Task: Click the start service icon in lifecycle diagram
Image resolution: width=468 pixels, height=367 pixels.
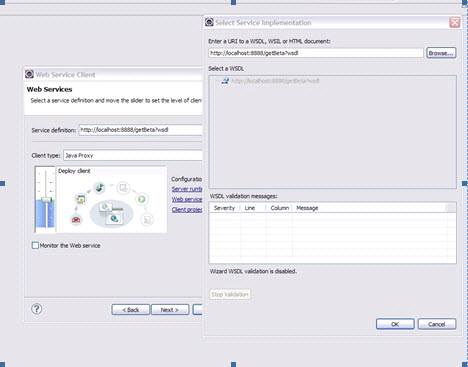Action: pos(142,199)
